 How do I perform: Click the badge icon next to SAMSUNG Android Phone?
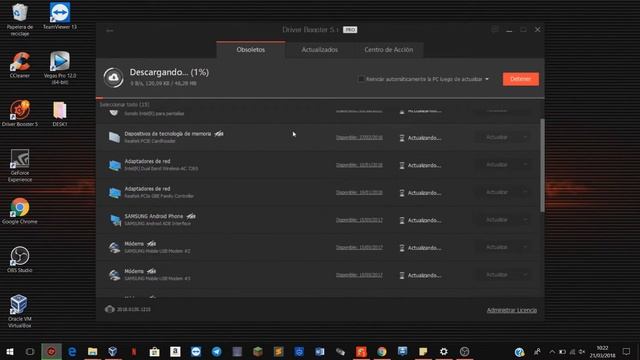point(191,216)
